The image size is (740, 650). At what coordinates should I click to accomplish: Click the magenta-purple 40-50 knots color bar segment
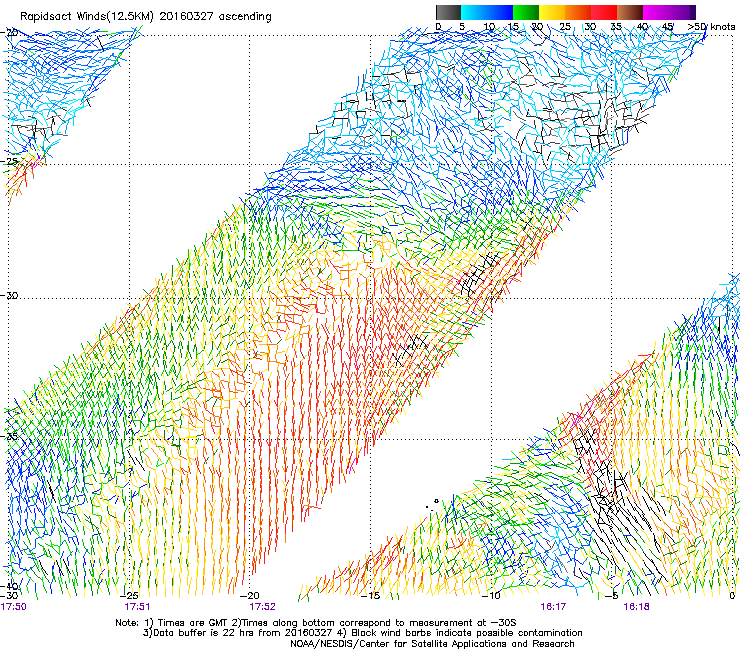(x=669, y=12)
